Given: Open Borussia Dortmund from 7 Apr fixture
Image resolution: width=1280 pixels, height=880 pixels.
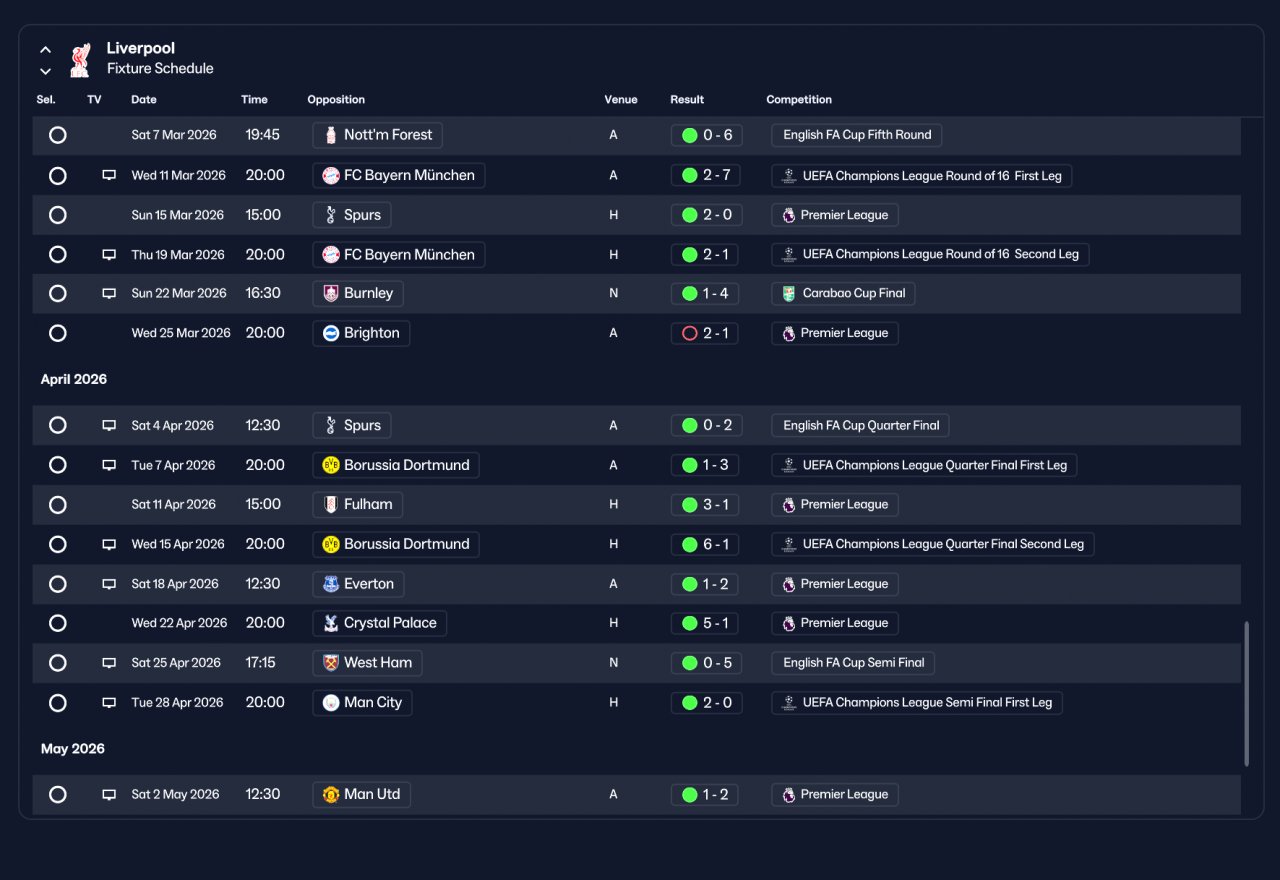Looking at the screenshot, I should [396, 465].
